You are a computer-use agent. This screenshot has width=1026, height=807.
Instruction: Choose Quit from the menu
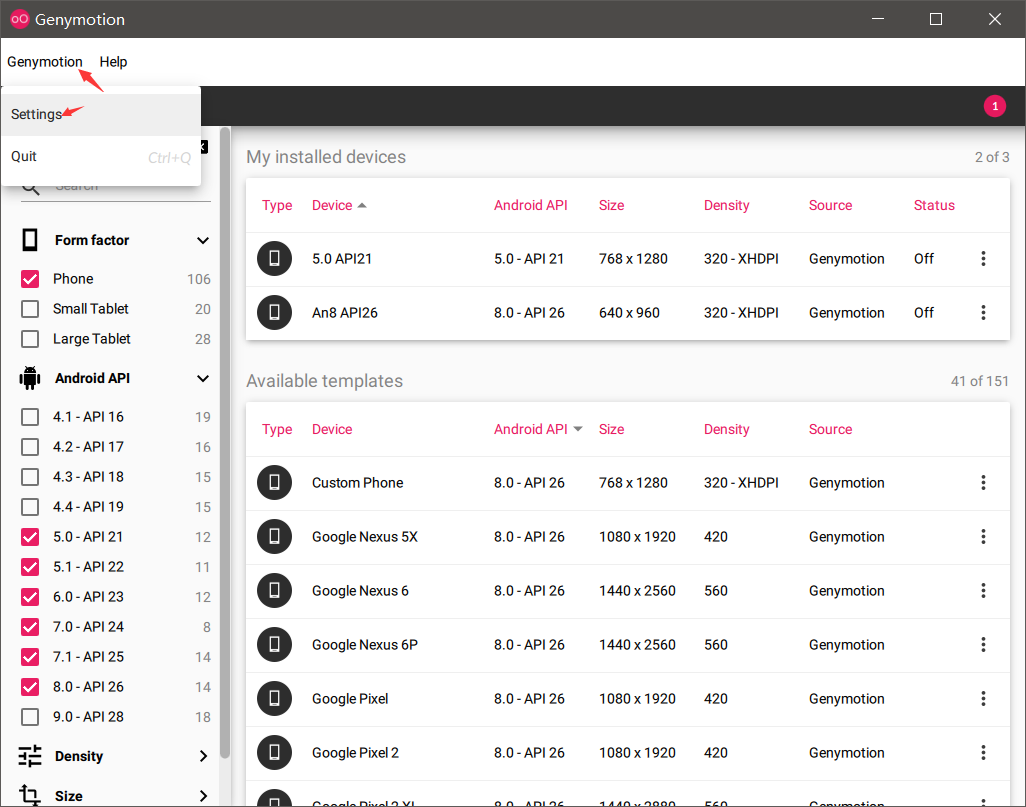click(101, 157)
